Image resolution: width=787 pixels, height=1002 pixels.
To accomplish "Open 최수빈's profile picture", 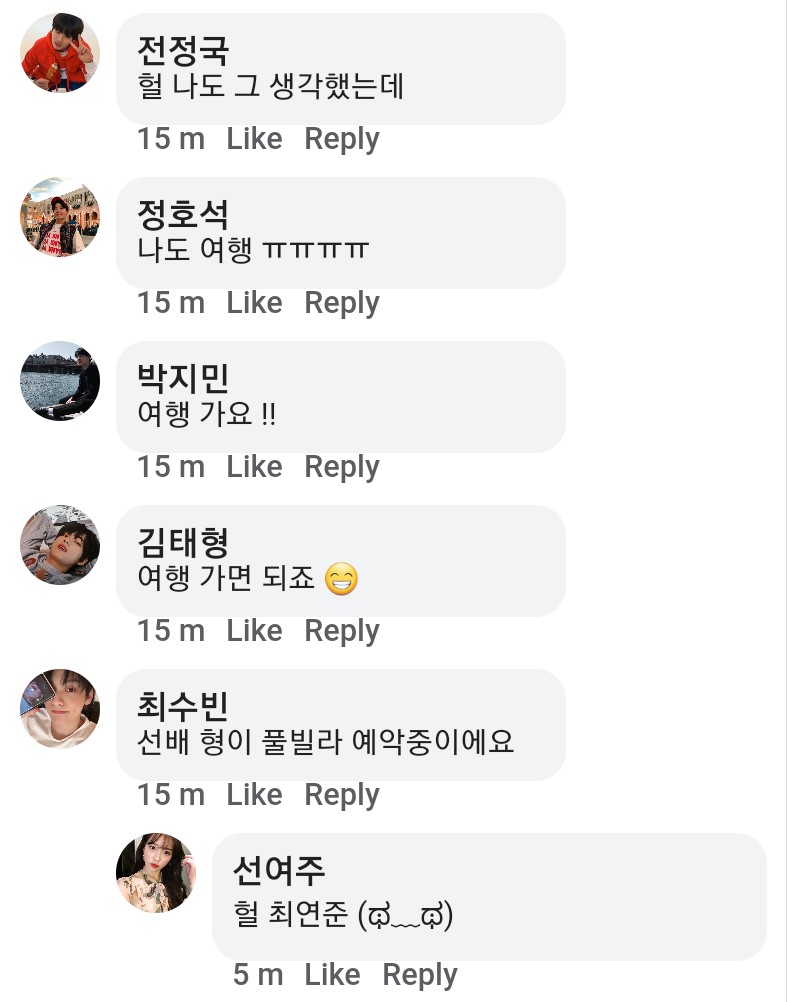I will click(60, 709).
